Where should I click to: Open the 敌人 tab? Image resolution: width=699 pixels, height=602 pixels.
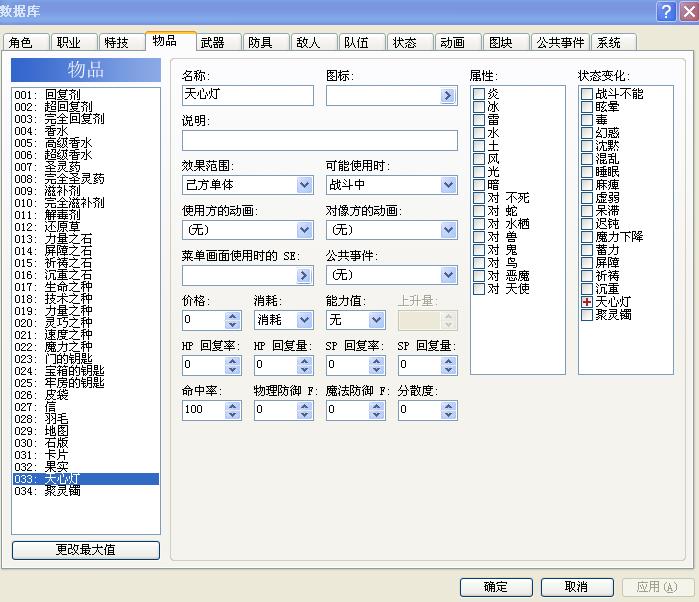click(x=314, y=42)
